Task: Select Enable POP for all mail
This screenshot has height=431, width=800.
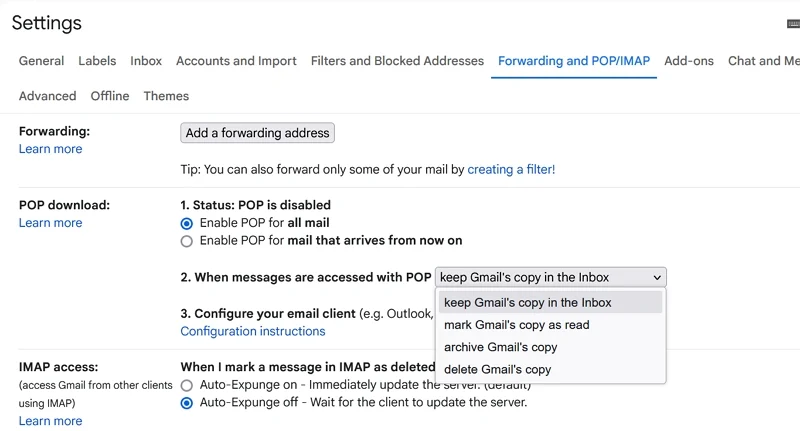Action: point(187,223)
